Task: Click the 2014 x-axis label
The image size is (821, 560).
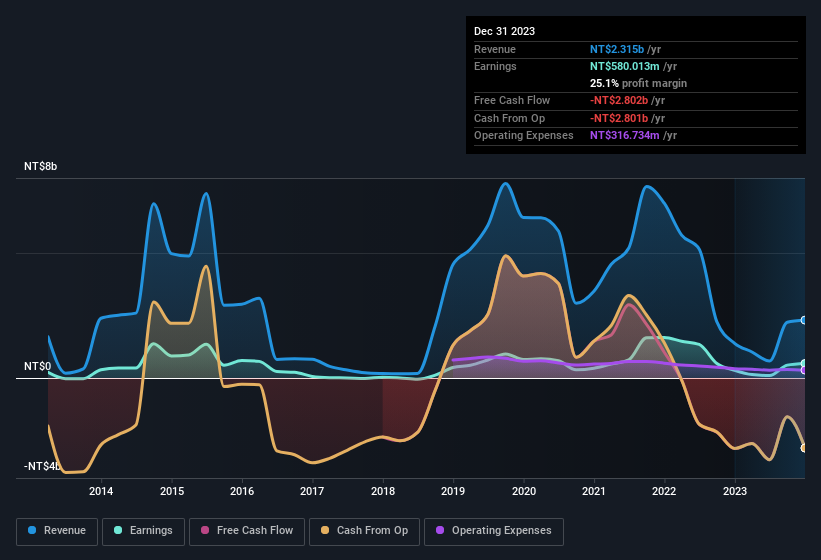Action: [101, 491]
